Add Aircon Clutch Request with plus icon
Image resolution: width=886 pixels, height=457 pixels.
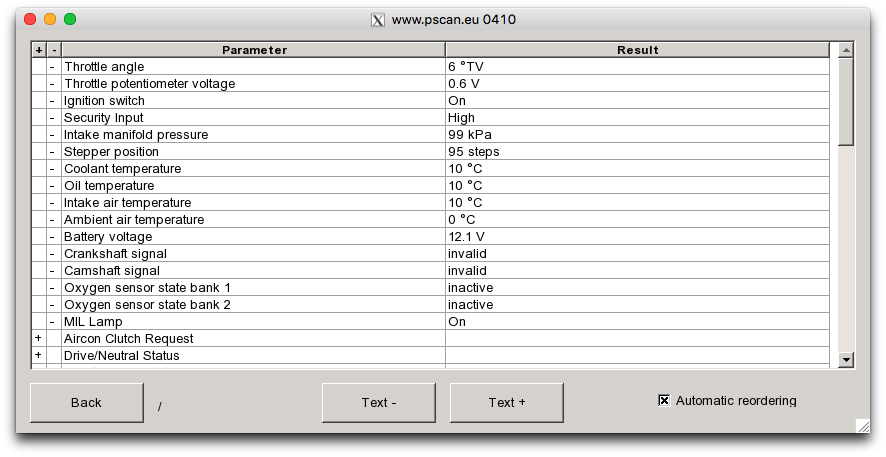click(x=38, y=338)
